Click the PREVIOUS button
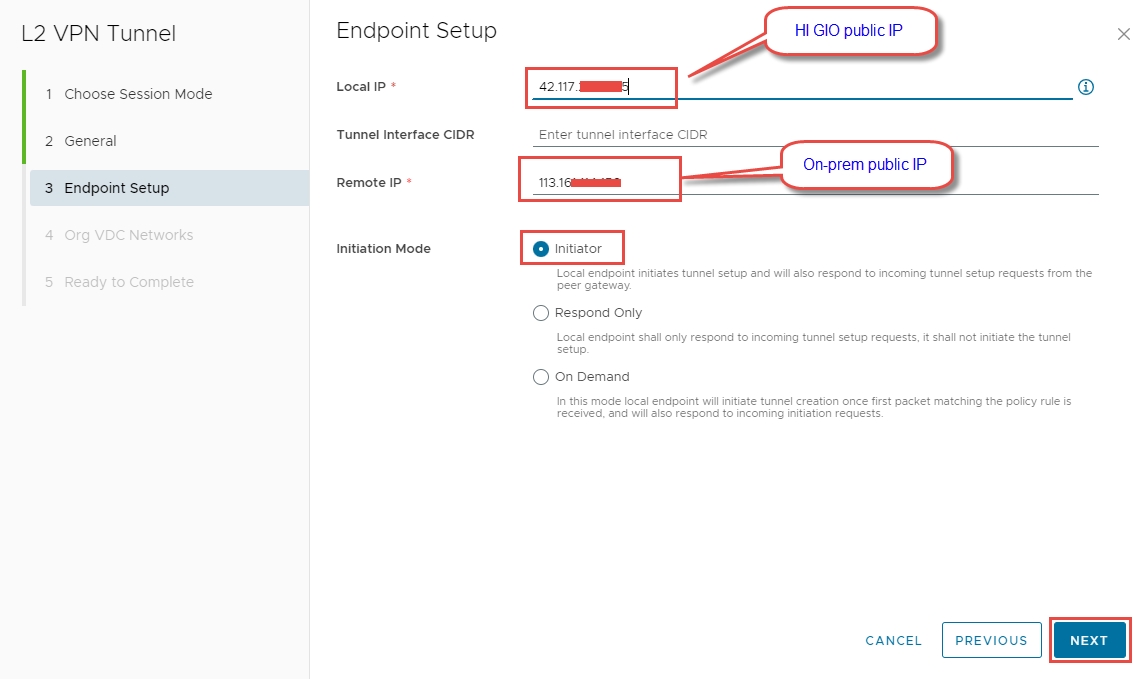This screenshot has width=1143, height=679. pyautogui.click(x=990, y=640)
